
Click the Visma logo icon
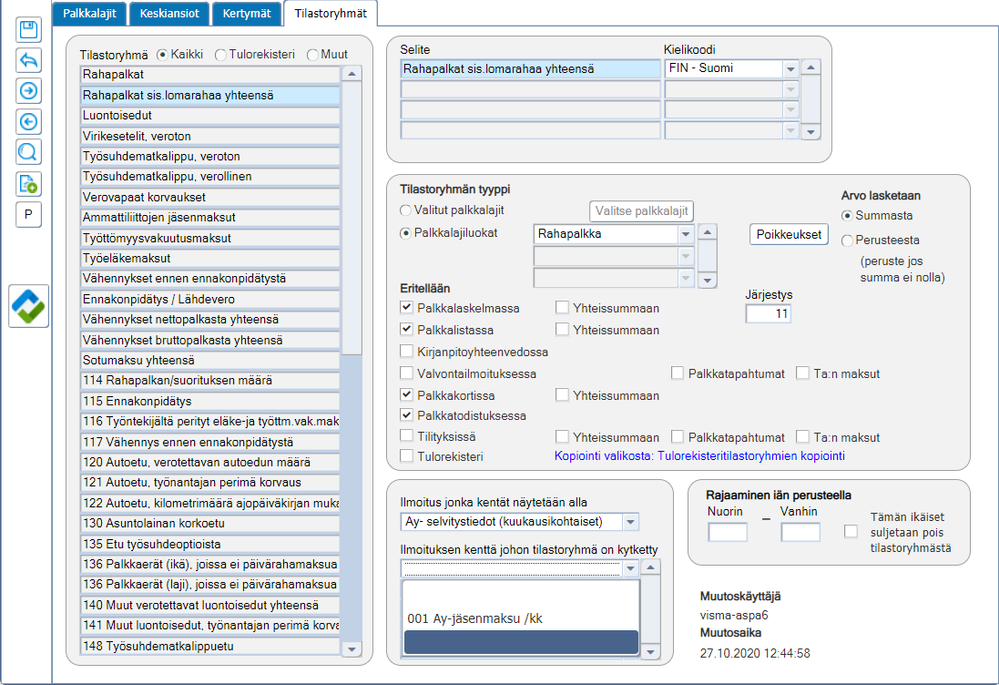tap(29, 306)
